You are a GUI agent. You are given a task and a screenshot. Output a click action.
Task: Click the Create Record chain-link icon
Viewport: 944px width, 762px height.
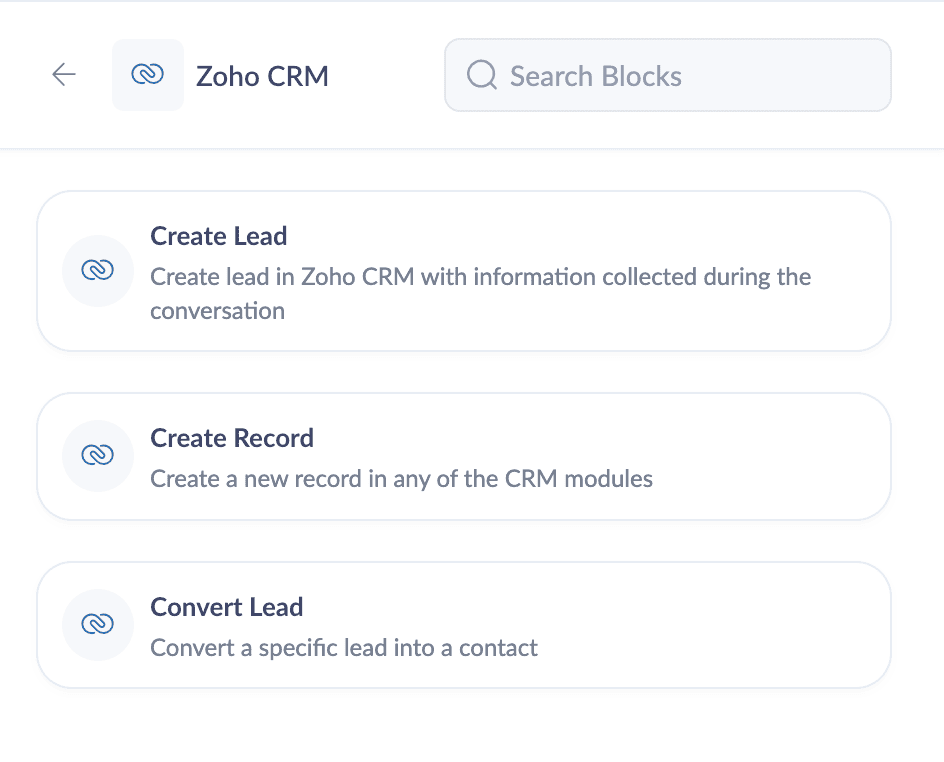click(98, 455)
